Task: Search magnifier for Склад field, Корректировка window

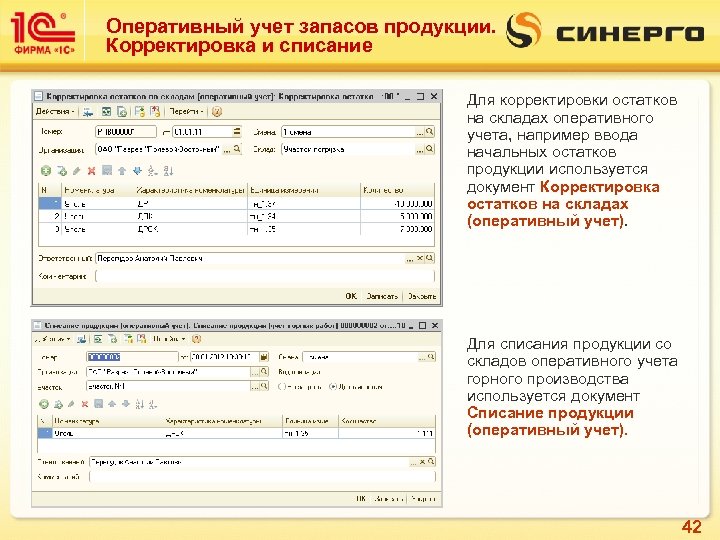Action: pyautogui.click(x=430, y=149)
